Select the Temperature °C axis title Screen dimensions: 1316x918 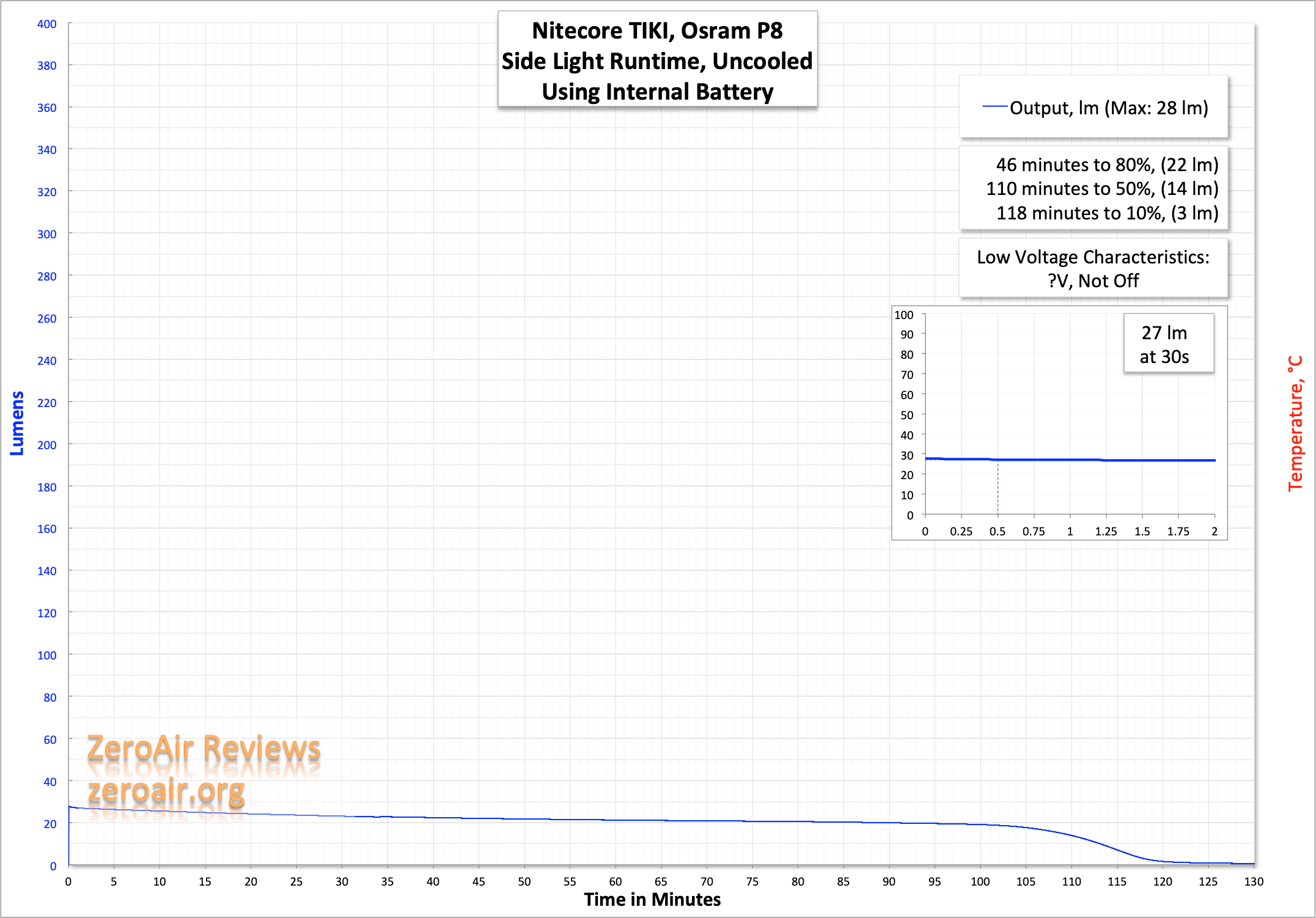(1295, 423)
